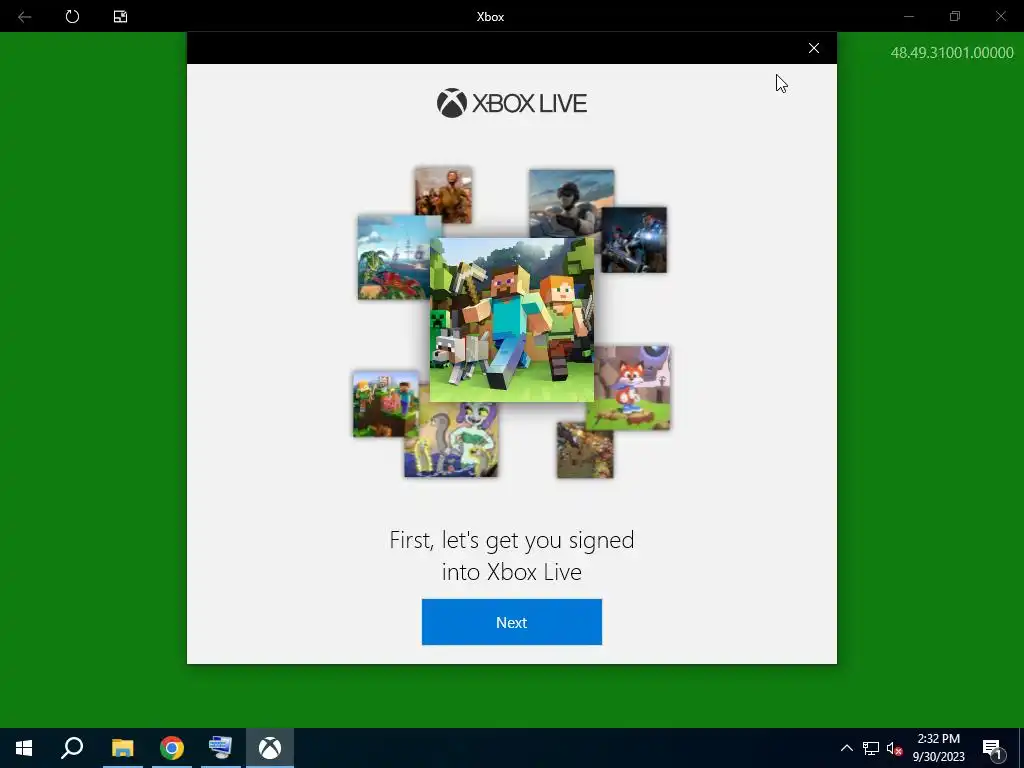The width and height of the screenshot is (1024, 768).
Task: Open File Explorer from taskbar
Action: click(122, 748)
